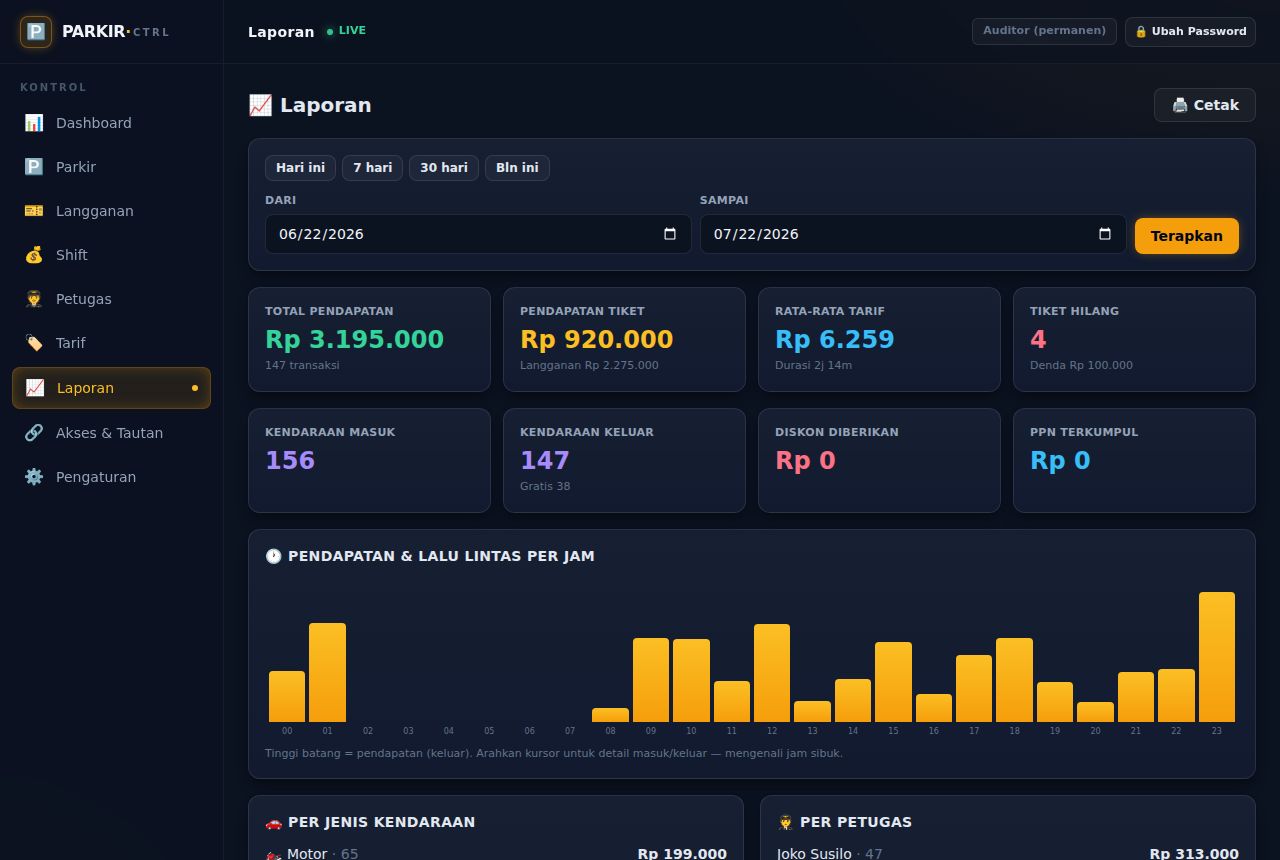Click the Cetak print button
1280x860 pixels.
pyautogui.click(x=1205, y=105)
